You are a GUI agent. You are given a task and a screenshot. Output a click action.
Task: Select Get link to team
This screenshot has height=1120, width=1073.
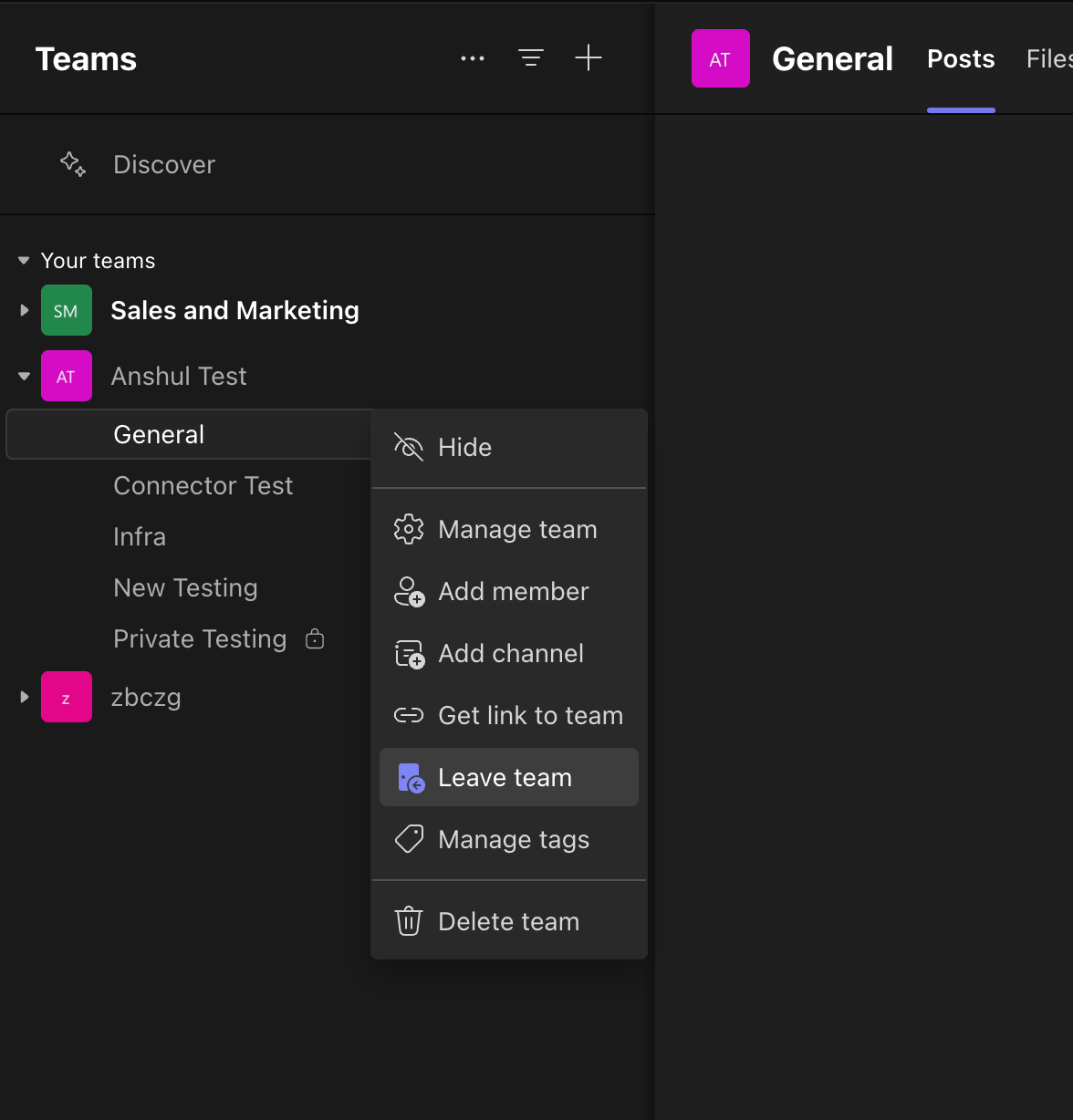[x=509, y=715]
